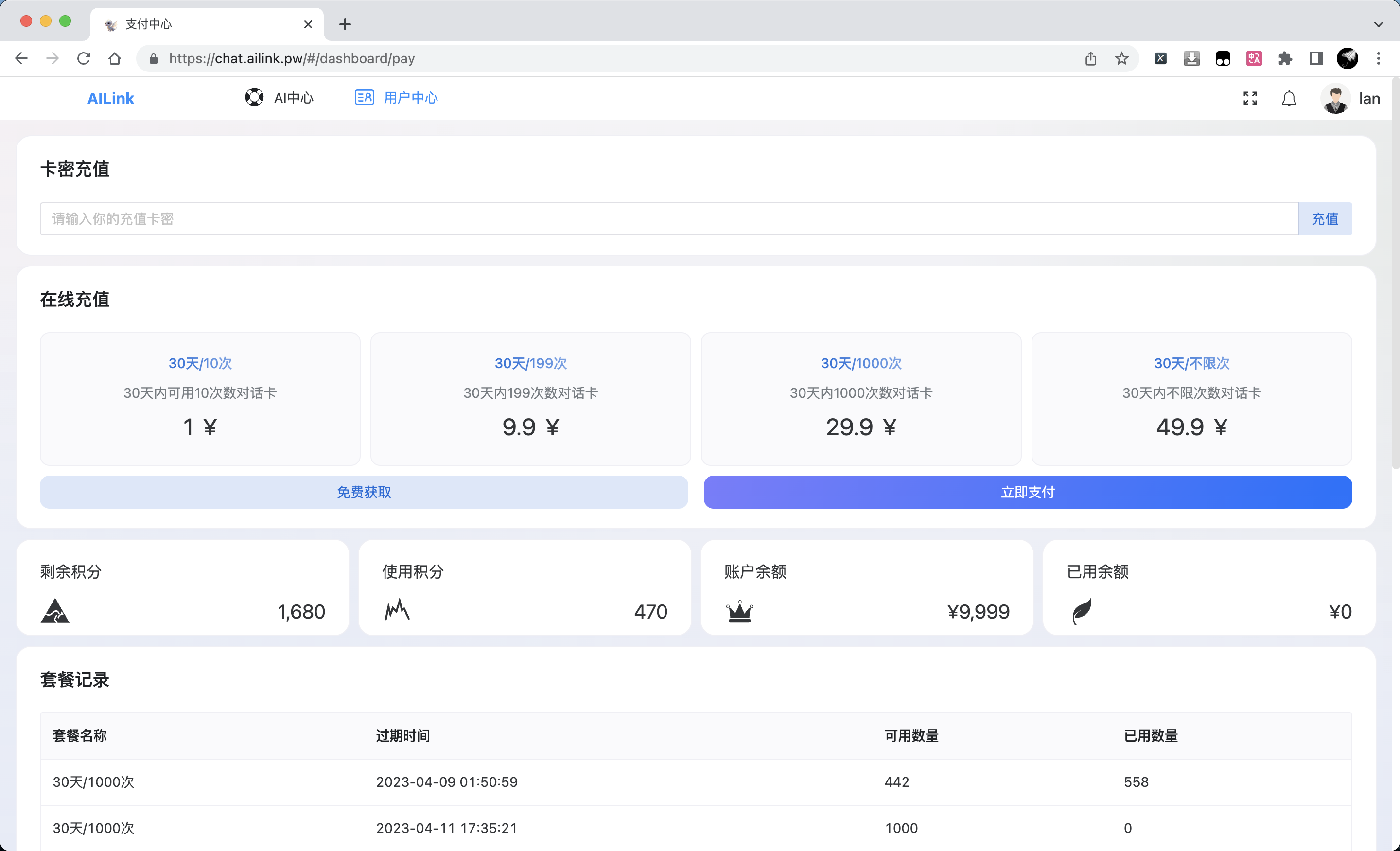Click the browser forward arrow
This screenshot has height=851, width=1400.
[52, 58]
